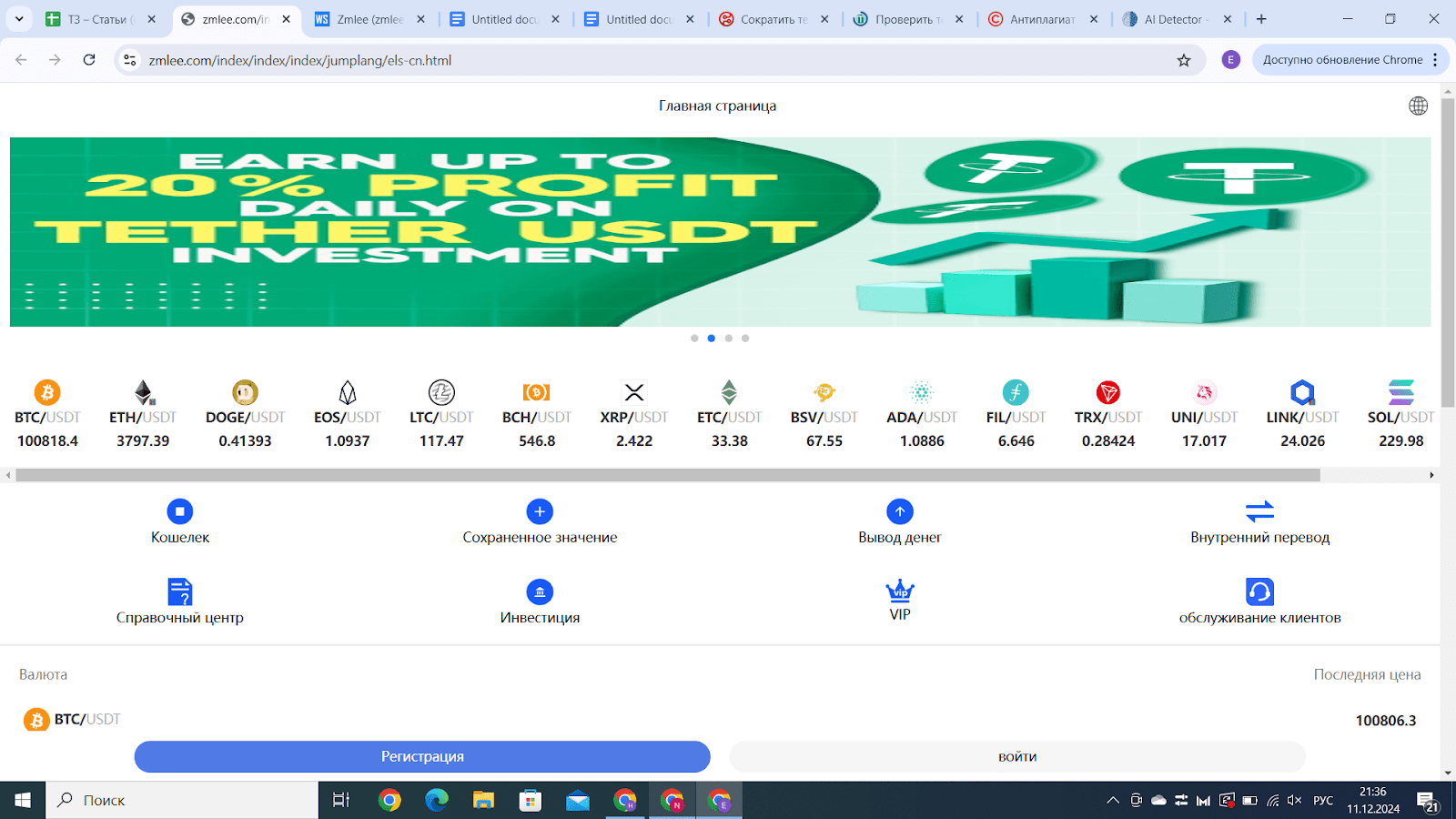Screen dimensions: 1456x819
Task: Click the Tether USDT investment banner
Action: 720,232
